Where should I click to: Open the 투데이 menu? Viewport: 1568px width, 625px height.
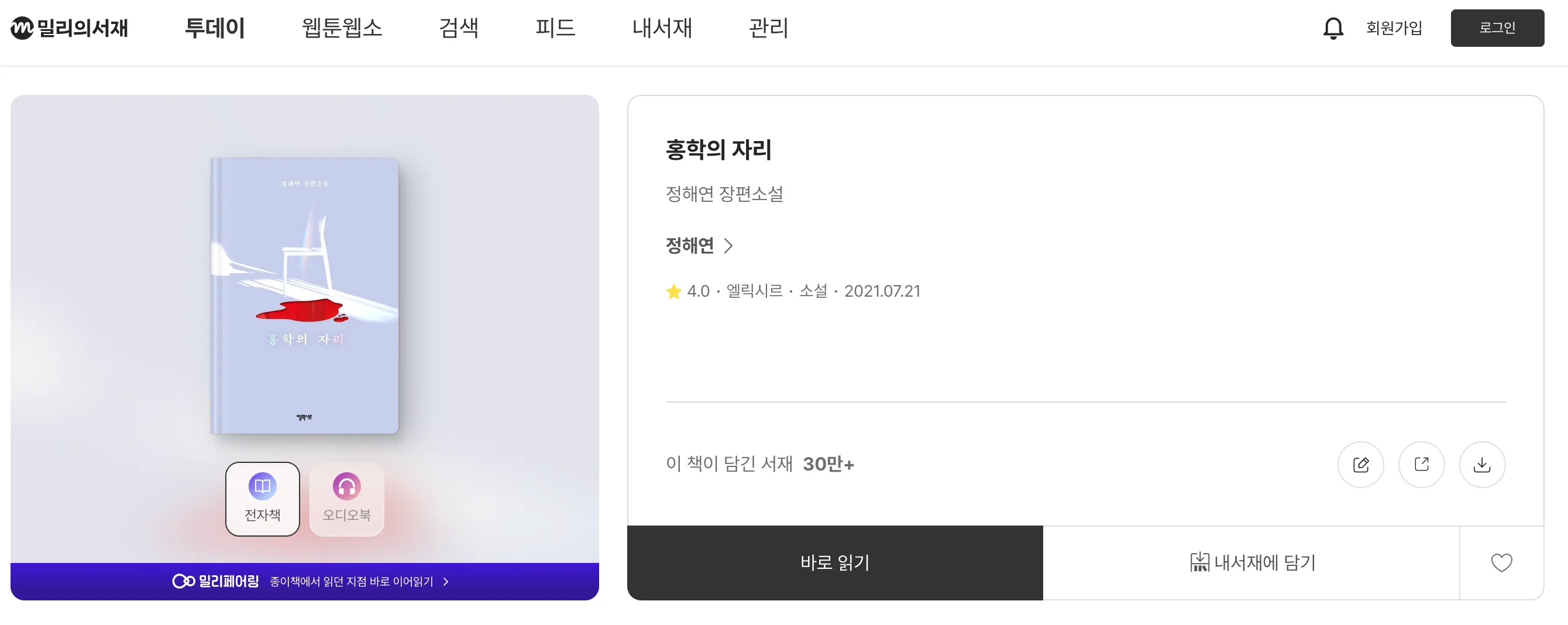[215, 28]
